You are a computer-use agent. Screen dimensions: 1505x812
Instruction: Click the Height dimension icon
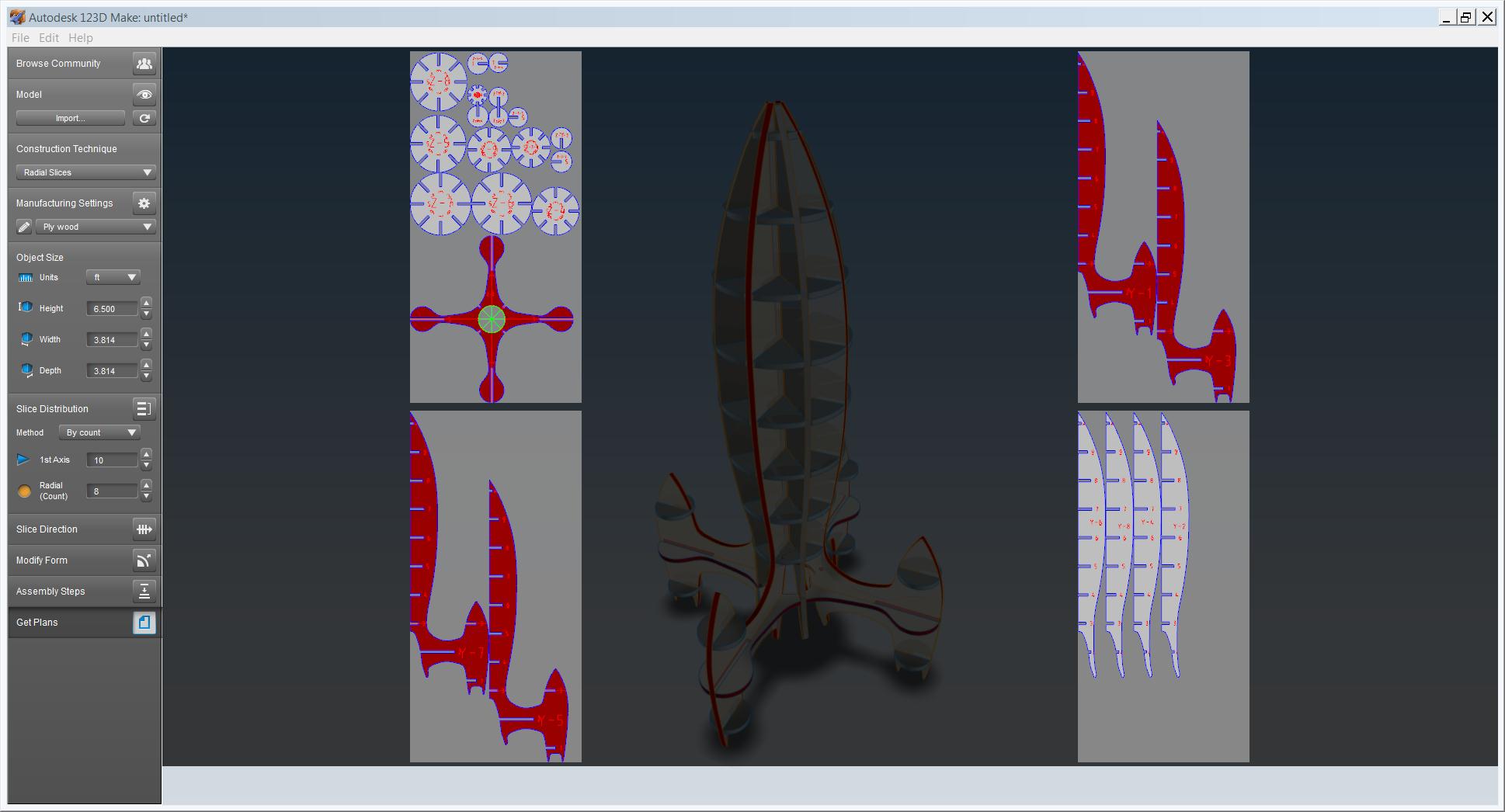coord(26,307)
